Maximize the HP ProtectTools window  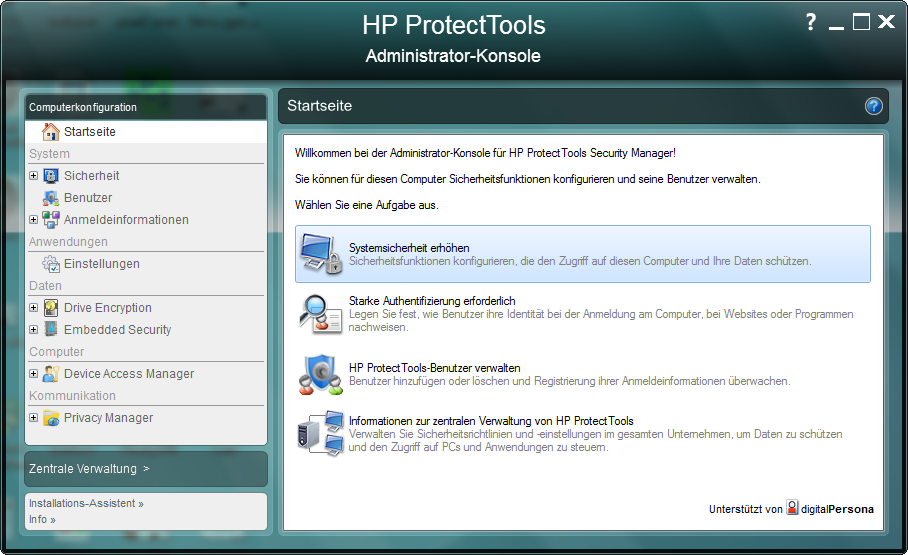(861, 22)
